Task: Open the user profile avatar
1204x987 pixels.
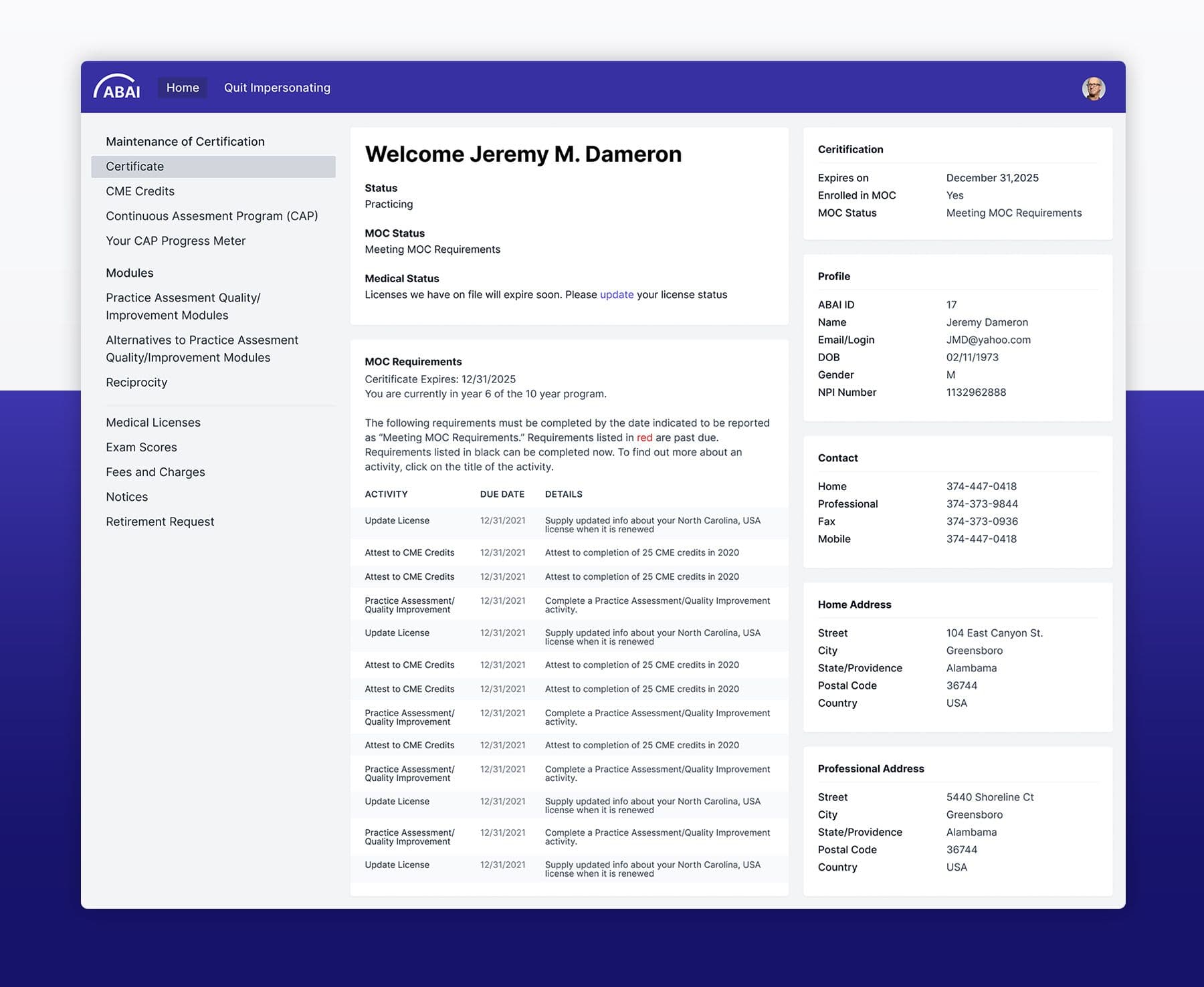Action: point(1094,88)
